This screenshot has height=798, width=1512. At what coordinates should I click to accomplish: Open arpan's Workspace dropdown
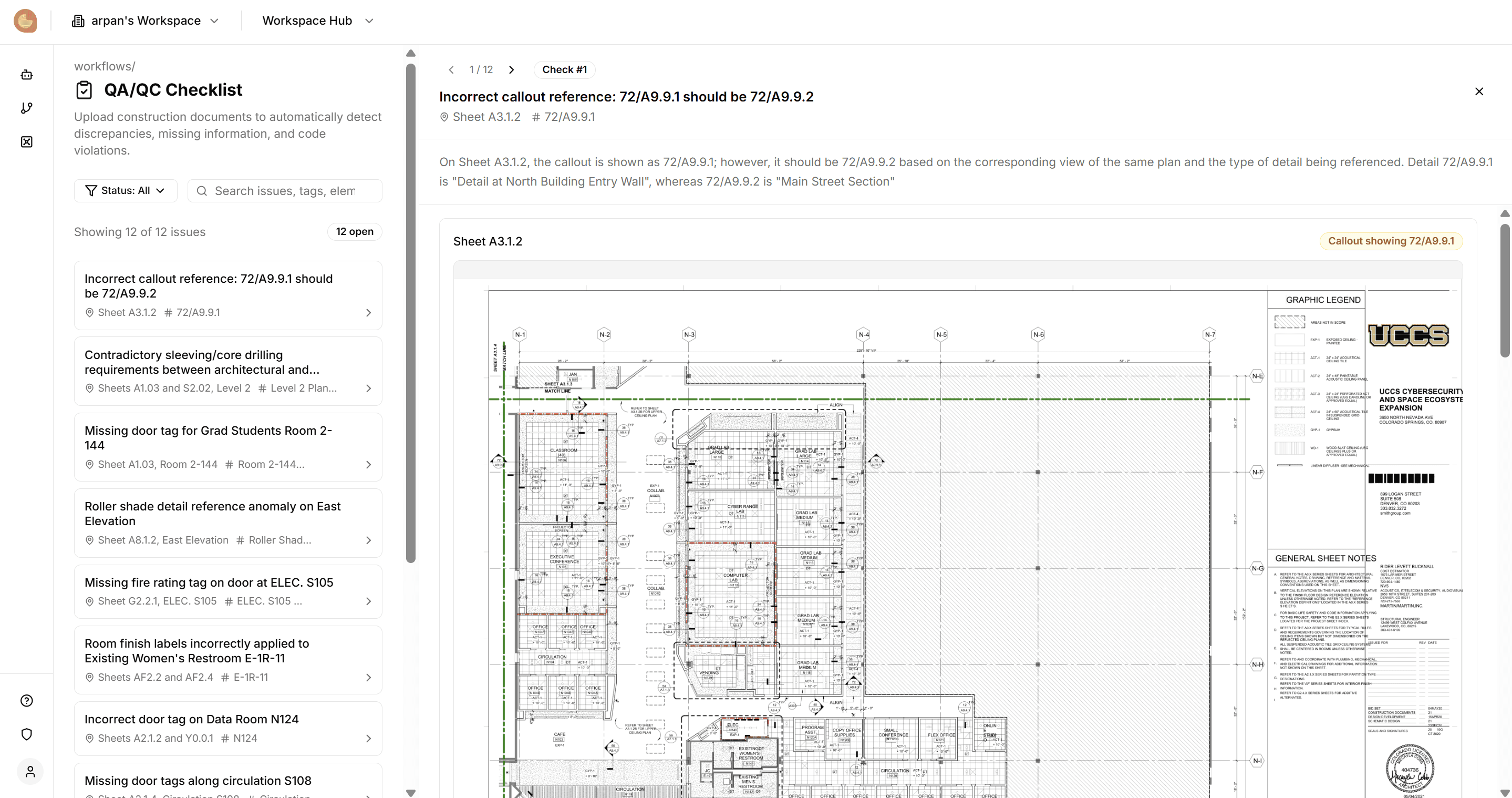[x=146, y=21]
